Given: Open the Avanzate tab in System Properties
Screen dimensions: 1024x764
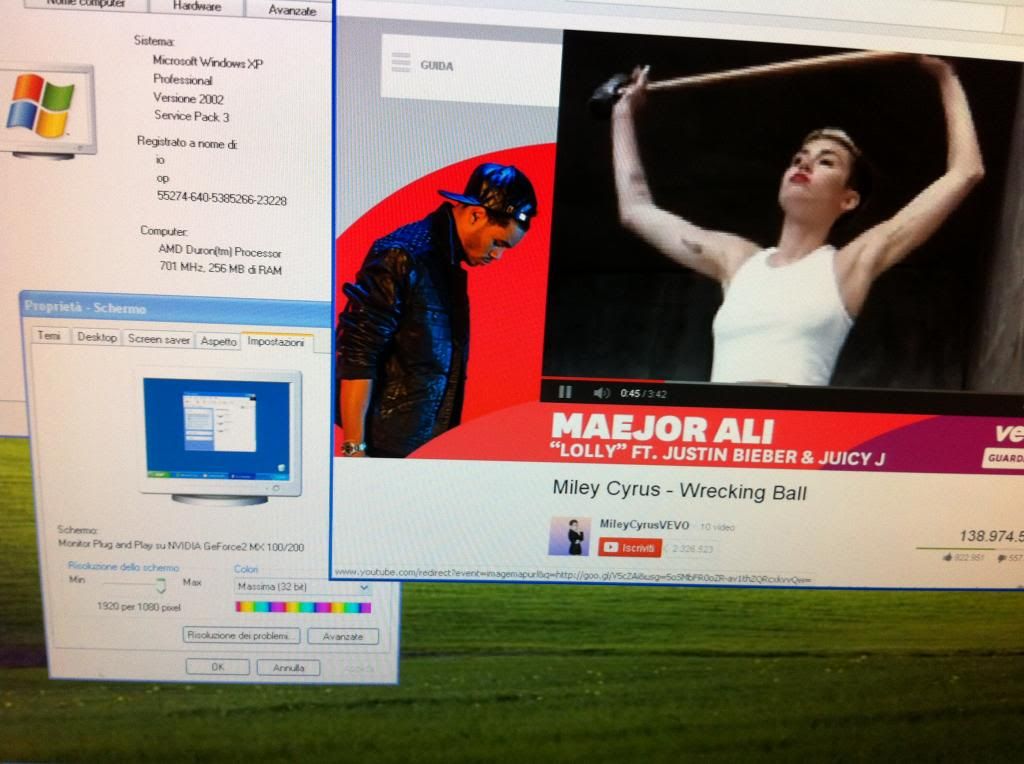Looking at the screenshot, I should pos(291,10).
